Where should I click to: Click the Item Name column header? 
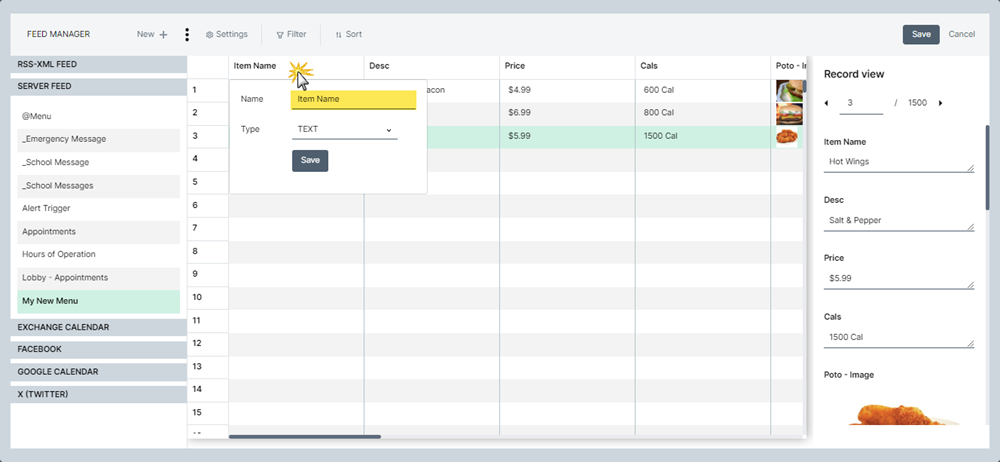296,66
